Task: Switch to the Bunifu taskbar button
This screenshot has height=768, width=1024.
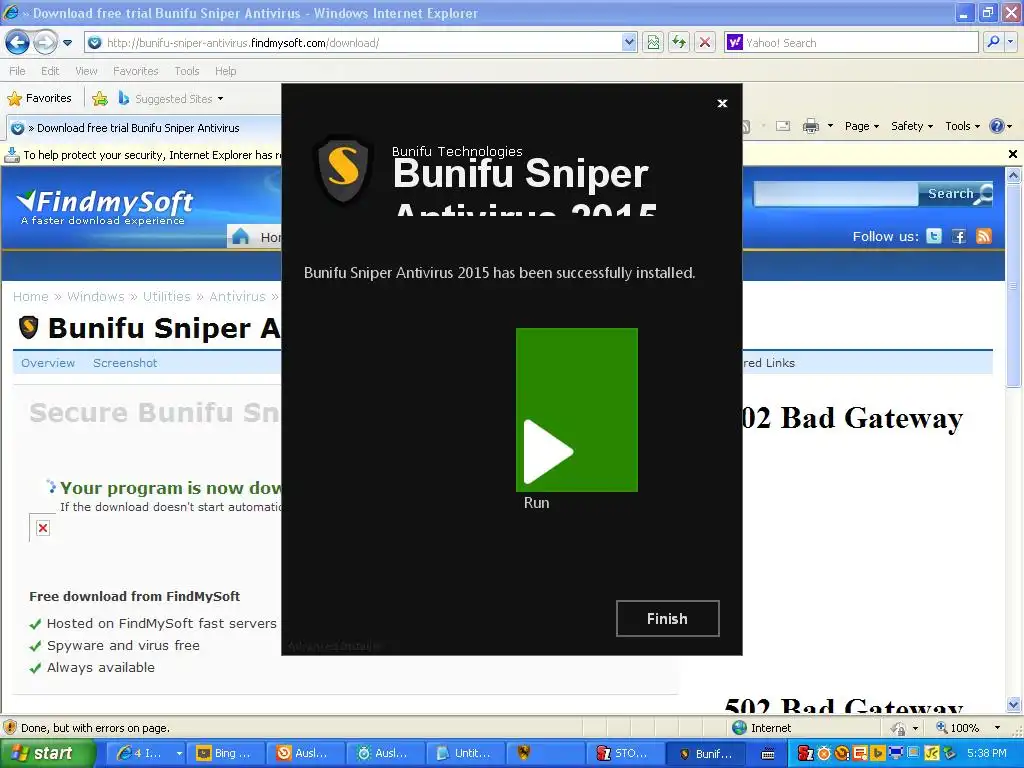Action: tap(705, 754)
